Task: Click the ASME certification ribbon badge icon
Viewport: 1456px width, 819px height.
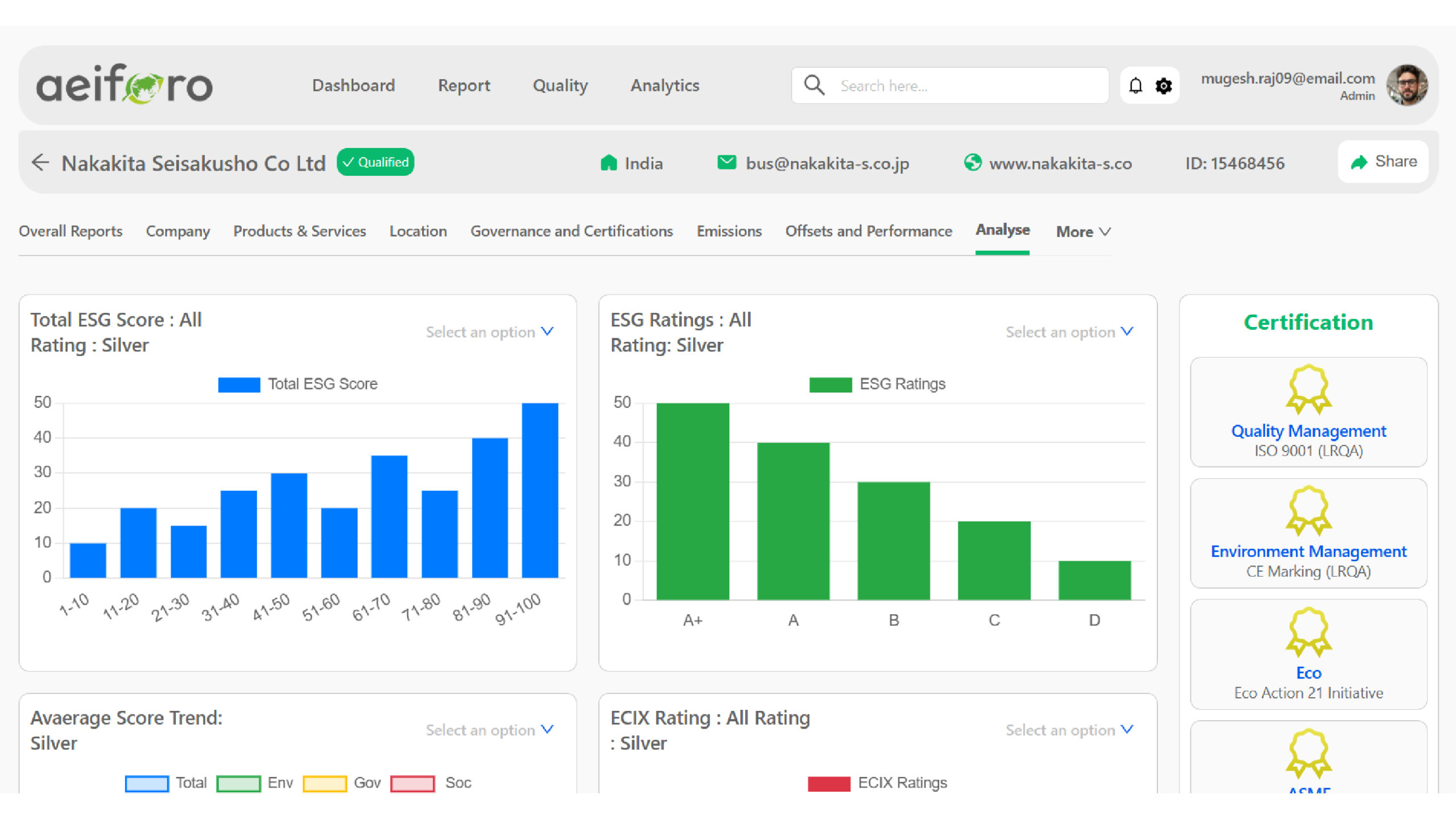Action: tap(1309, 754)
